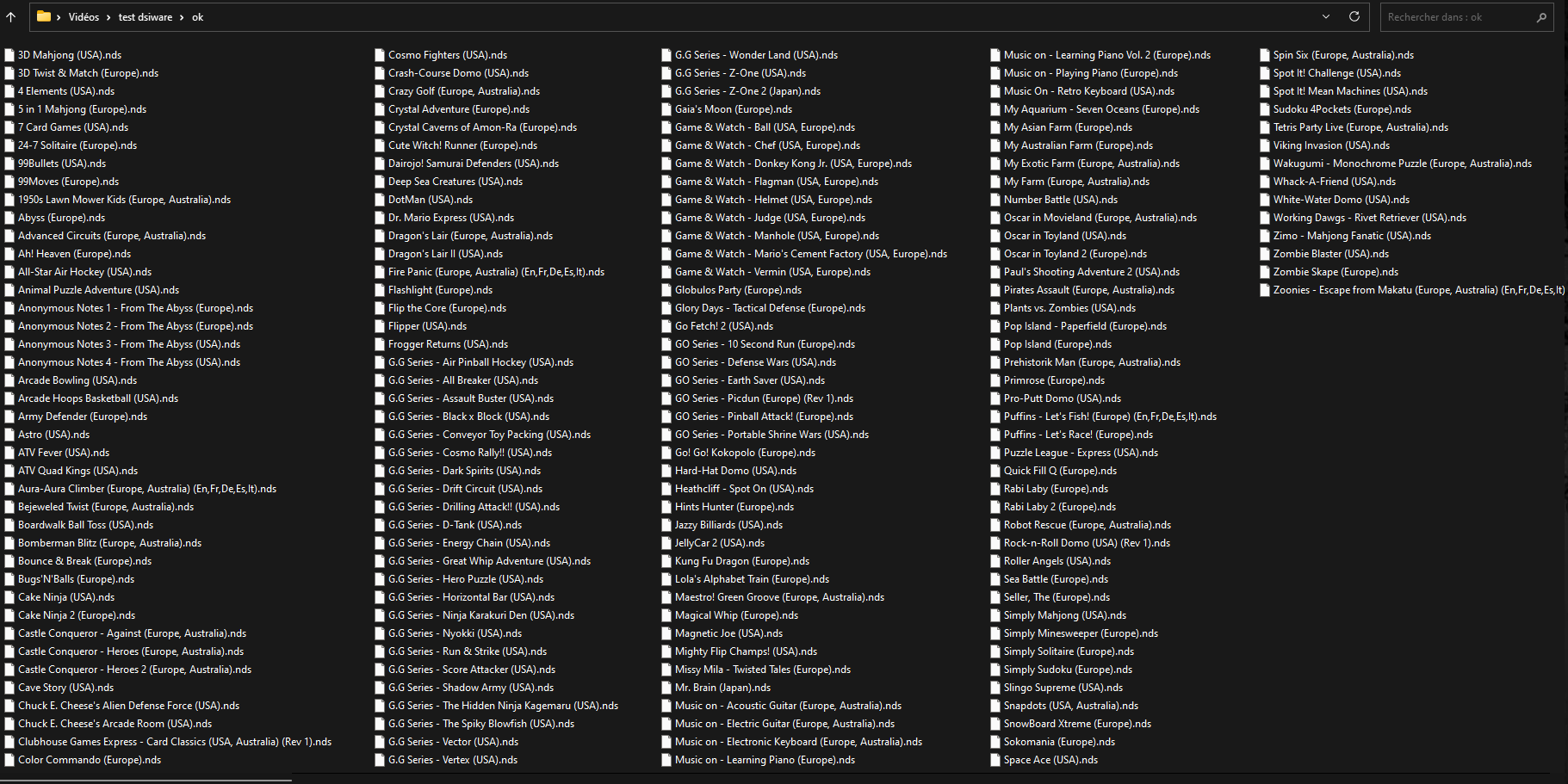Select G.G Series - Shadow Army (USA).nds
This screenshot has width=1568, height=784.
pos(471,688)
